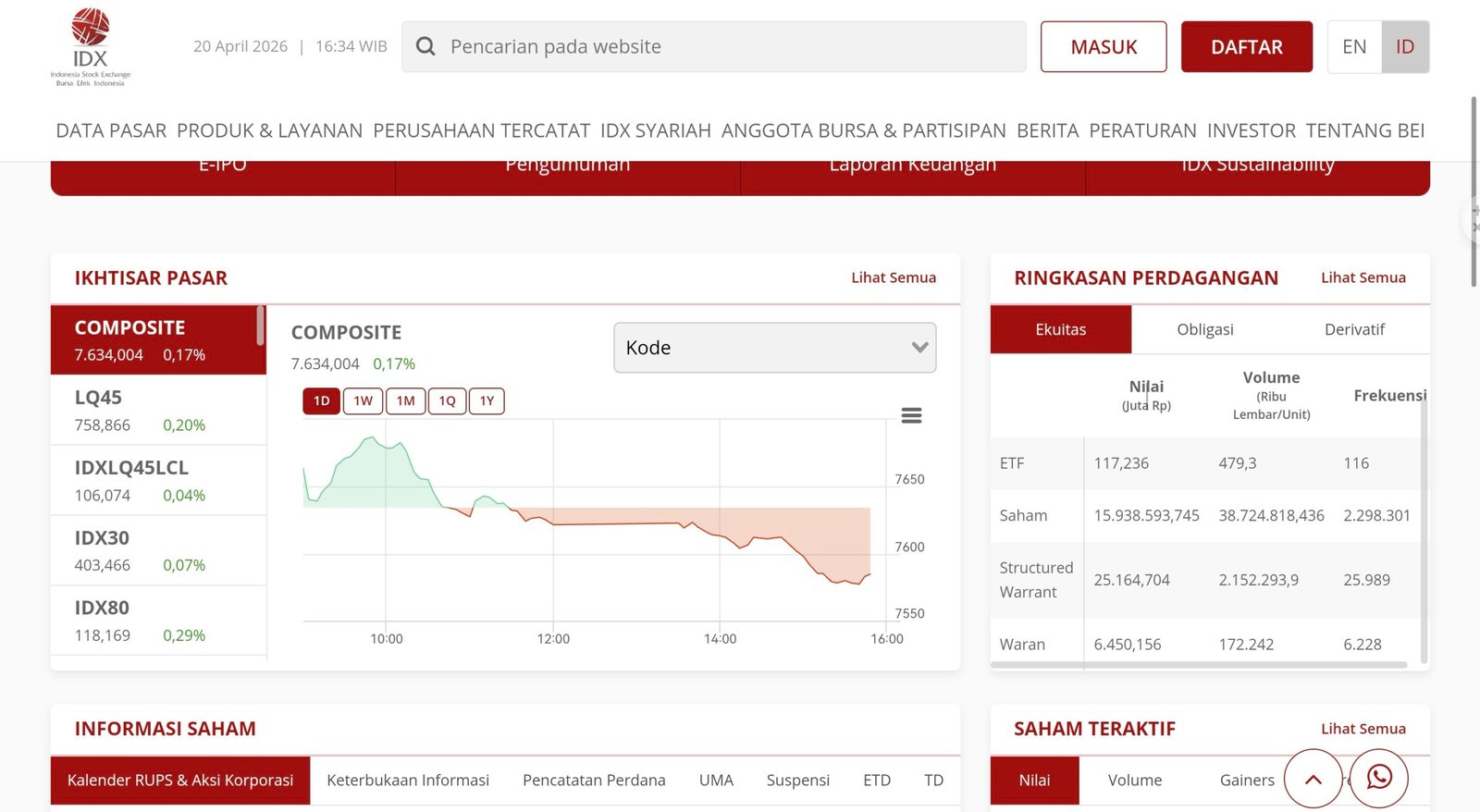
Task: Open the Keterbukaan Informasi tab
Action: 408,781
